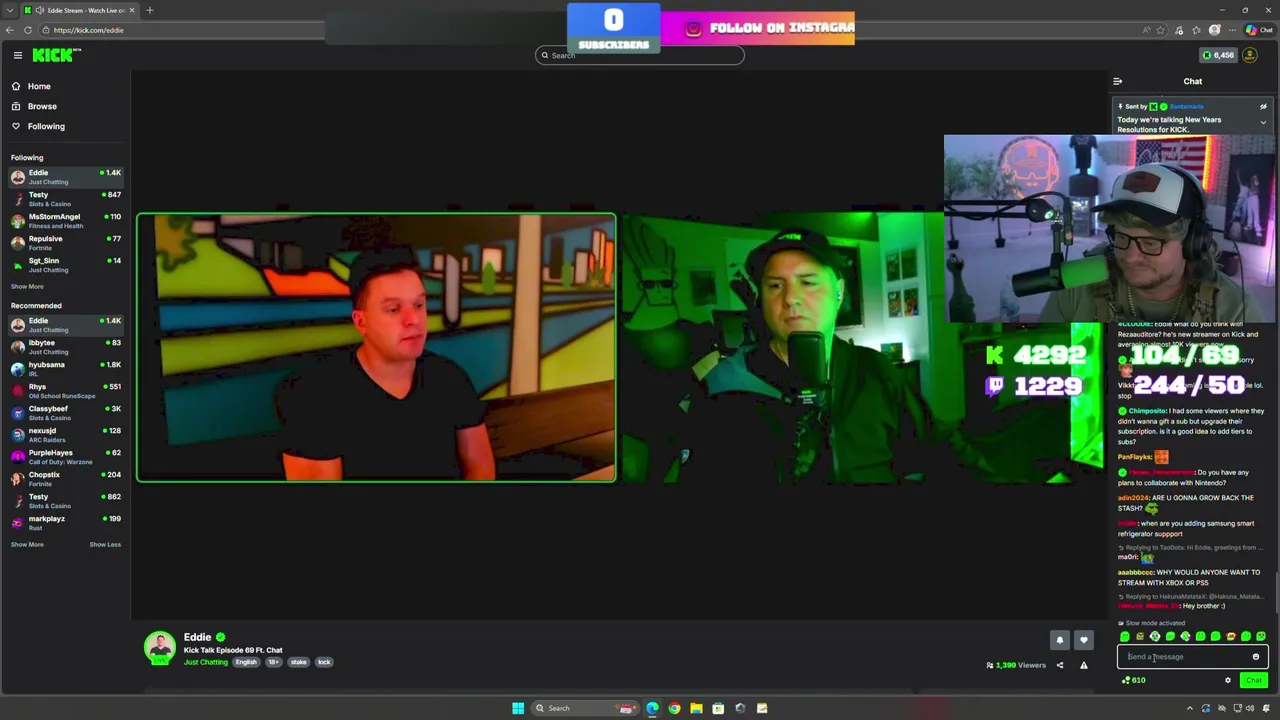Click the KICKs balance 6,456
Image resolution: width=1280 pixels, height=720 pixels.
[1218, 55]
